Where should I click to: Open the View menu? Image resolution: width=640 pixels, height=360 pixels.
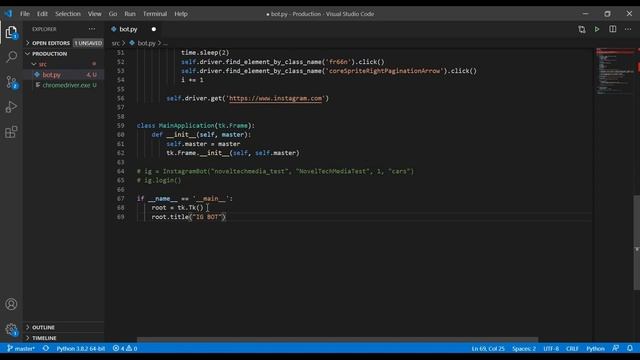point(94,13)
